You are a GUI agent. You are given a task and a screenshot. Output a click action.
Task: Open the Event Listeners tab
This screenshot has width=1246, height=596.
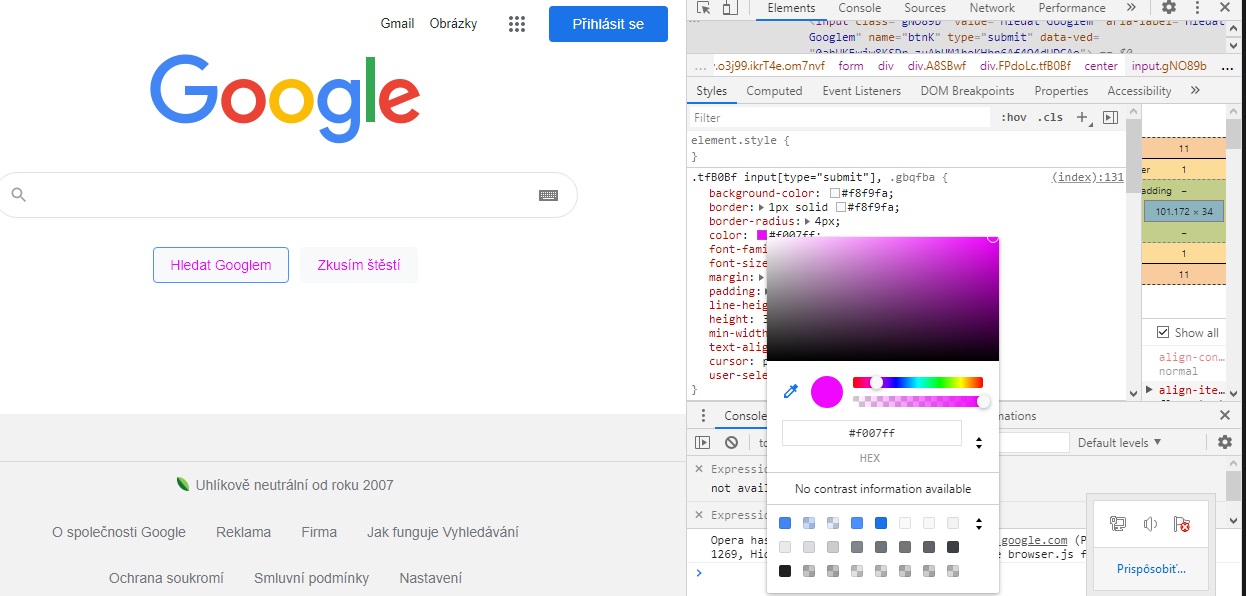click(x=862, y=91)
